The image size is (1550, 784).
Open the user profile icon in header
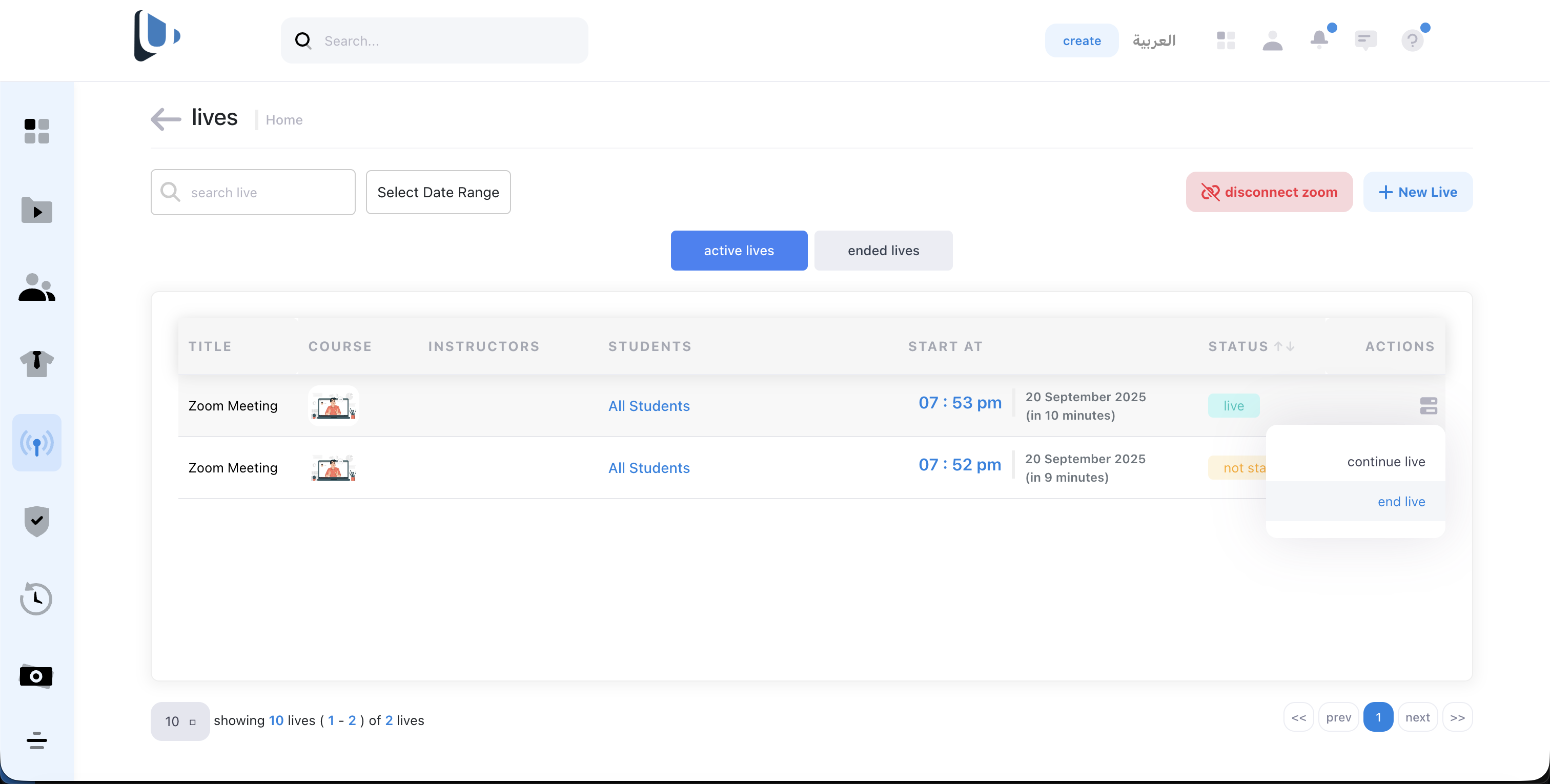click(1273, 40)
